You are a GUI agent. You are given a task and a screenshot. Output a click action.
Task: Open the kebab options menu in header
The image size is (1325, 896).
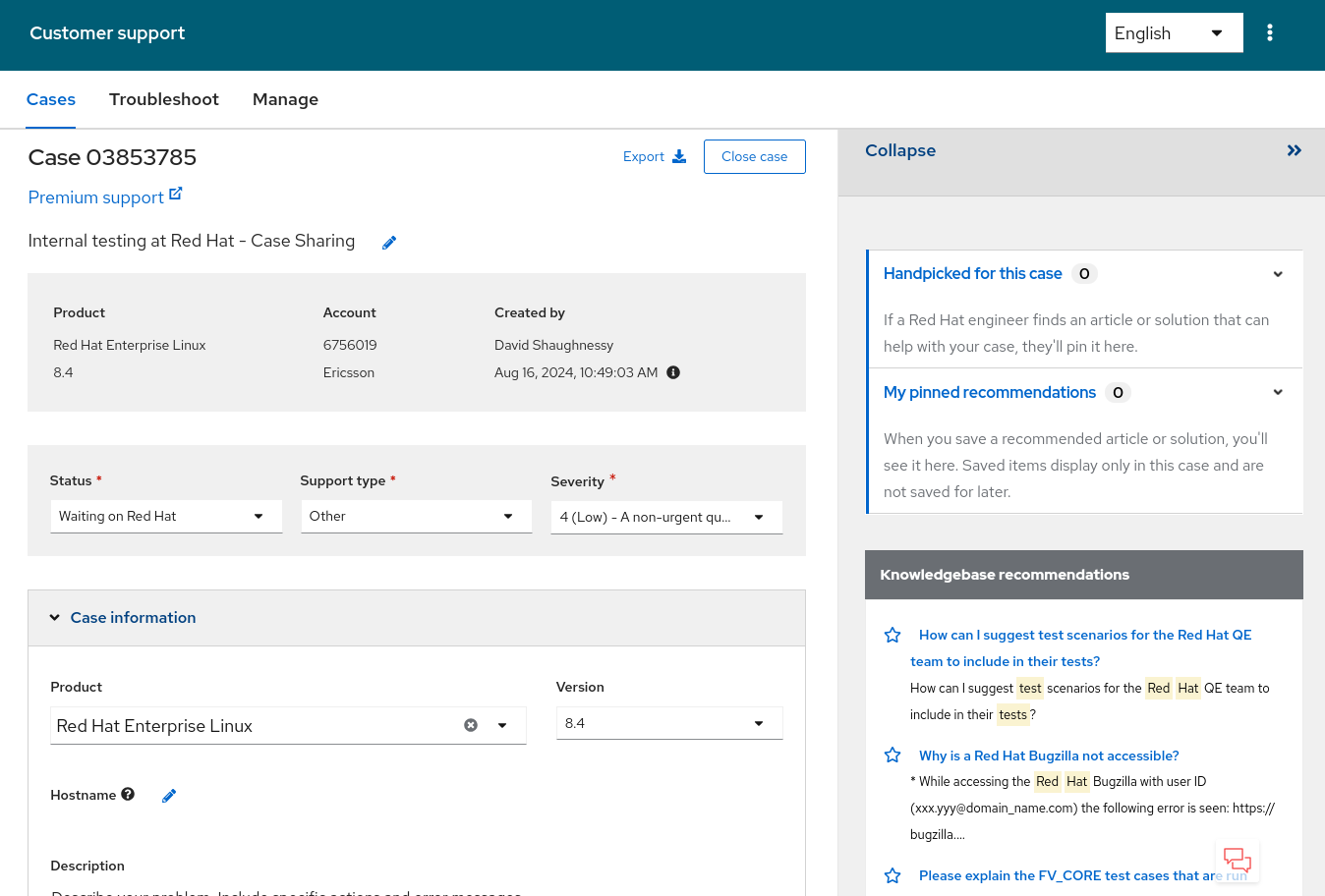pos(1270,32)
